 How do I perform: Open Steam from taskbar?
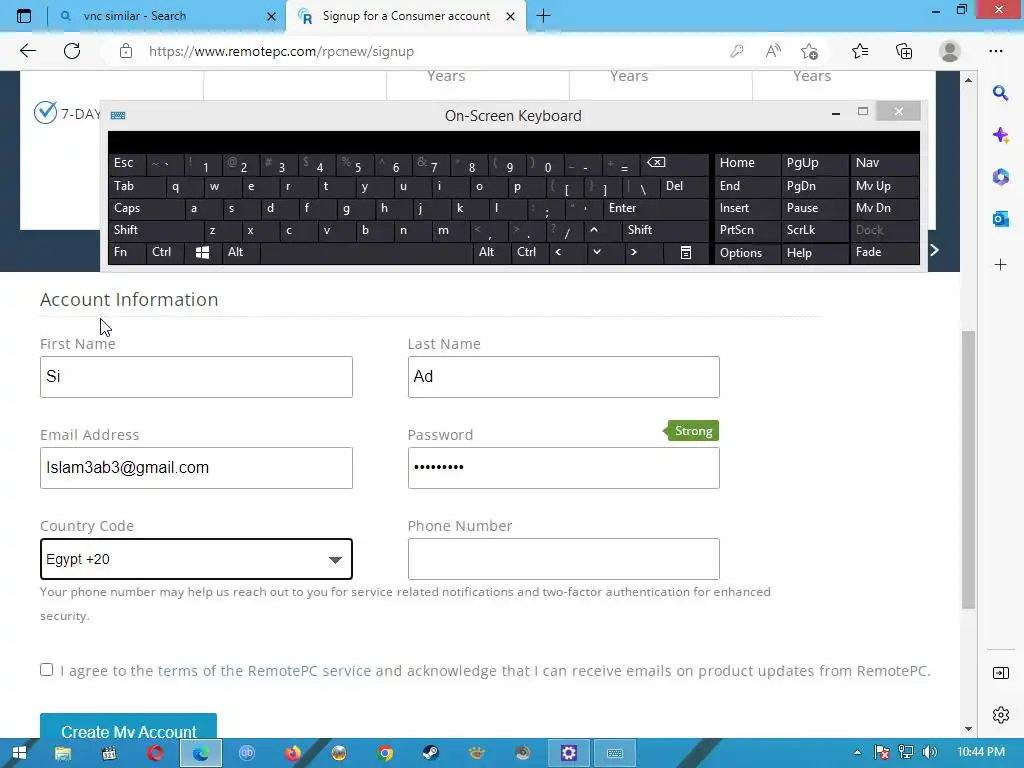point(430,753)
